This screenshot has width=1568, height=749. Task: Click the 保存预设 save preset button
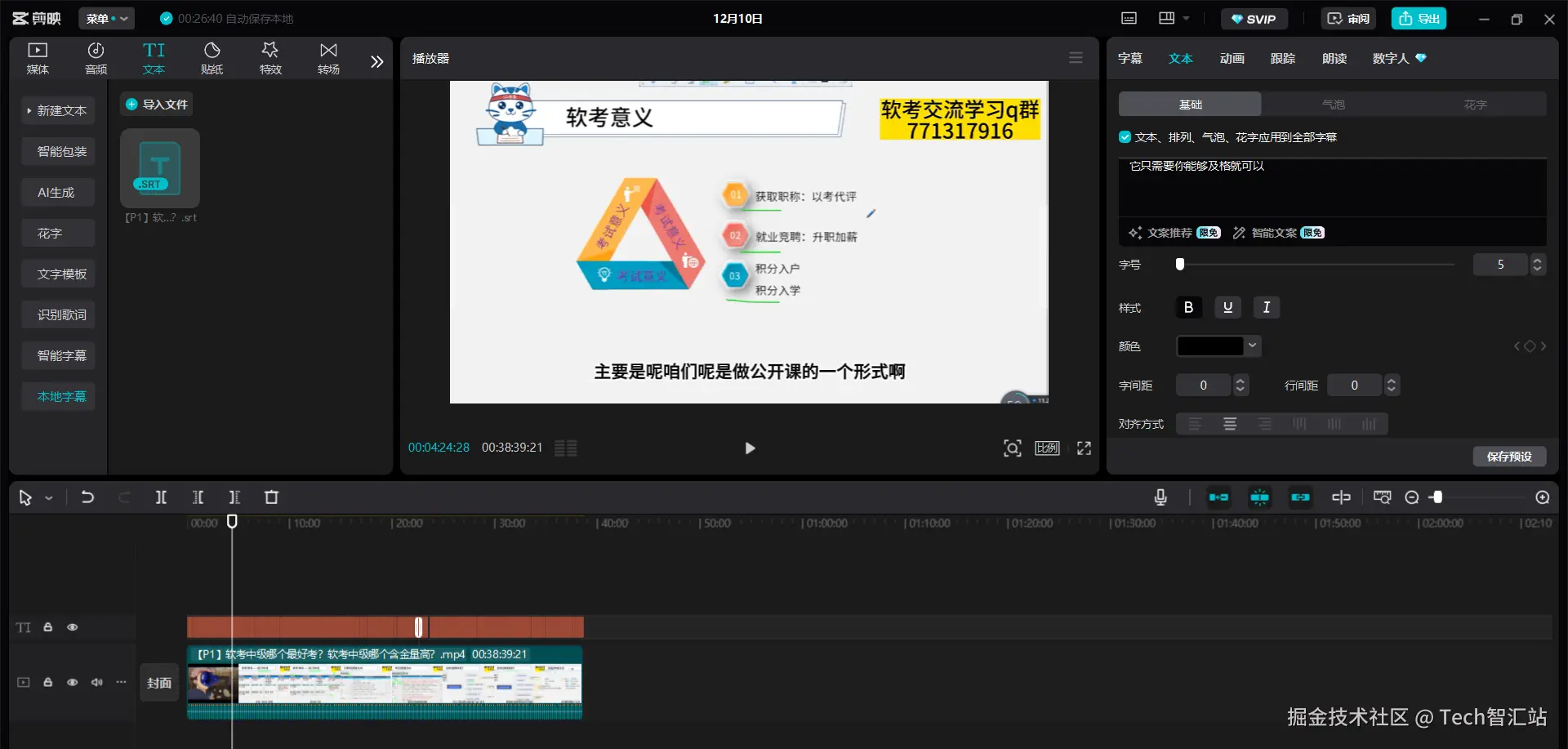(x=1509, y=457)
